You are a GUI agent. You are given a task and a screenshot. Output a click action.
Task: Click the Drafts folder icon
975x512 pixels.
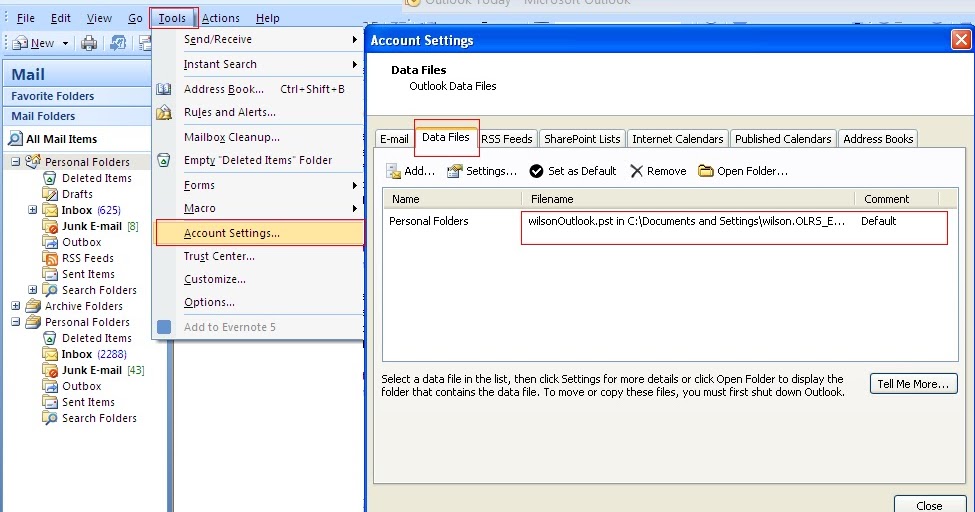pyautogui.click(x=50, y=194)
